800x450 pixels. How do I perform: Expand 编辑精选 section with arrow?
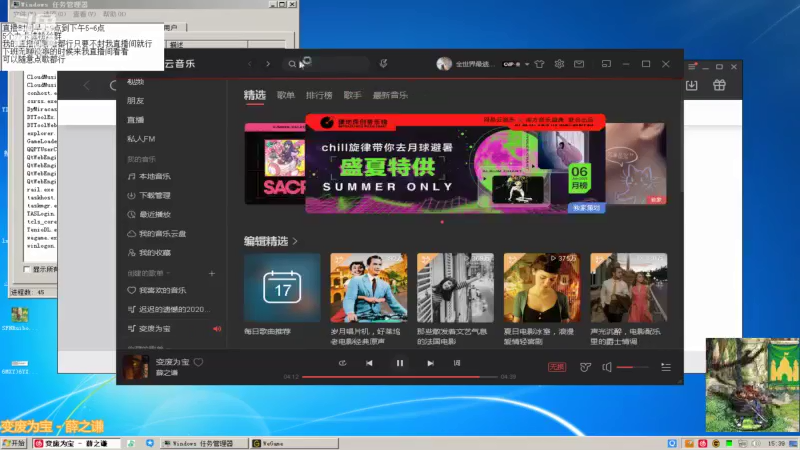tap(295, 241)
